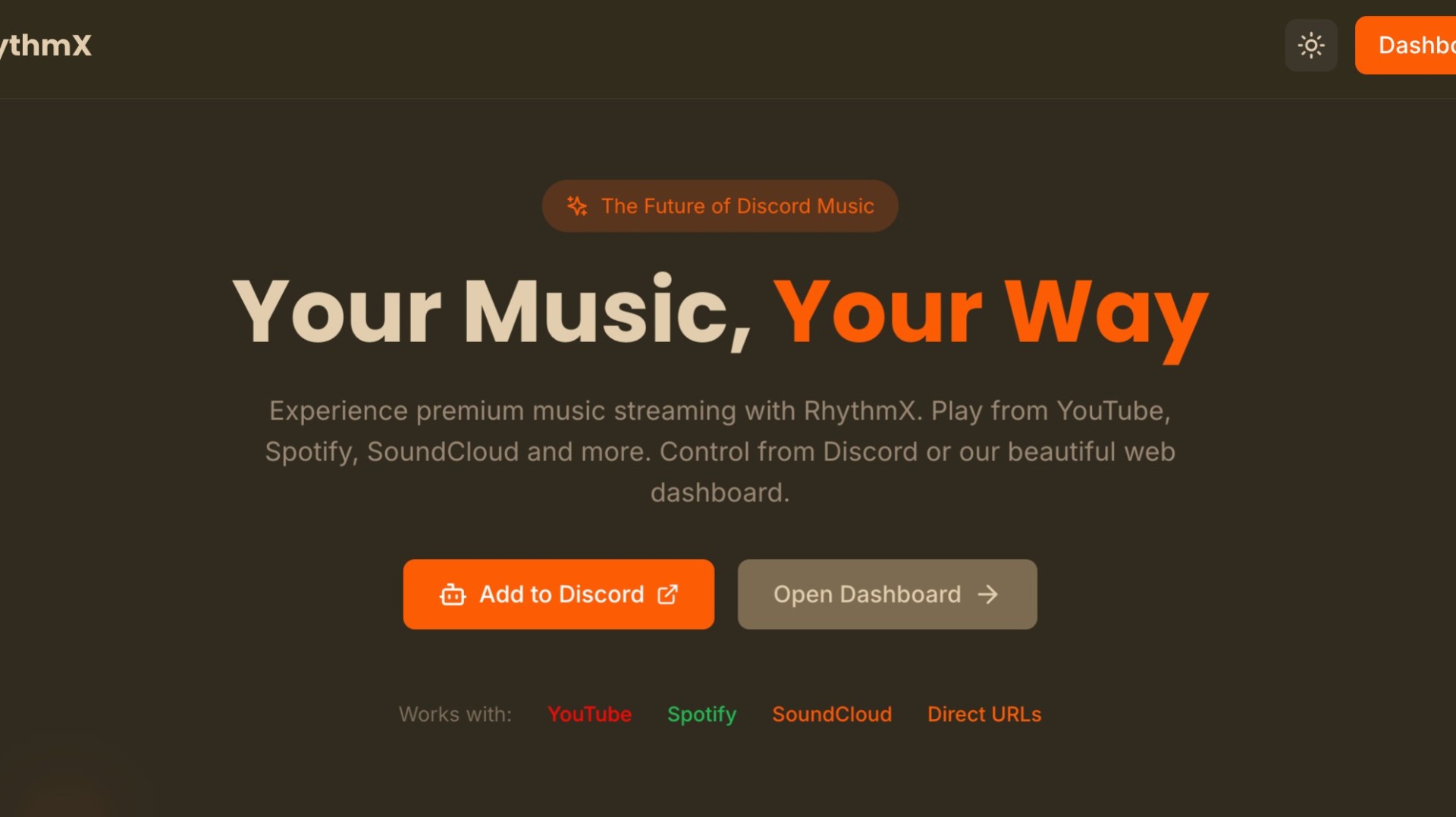This screenshot has width=1456, height=817.
Task: Toggle the light/dark theme sun icon
Action: tap(1310, 46)
